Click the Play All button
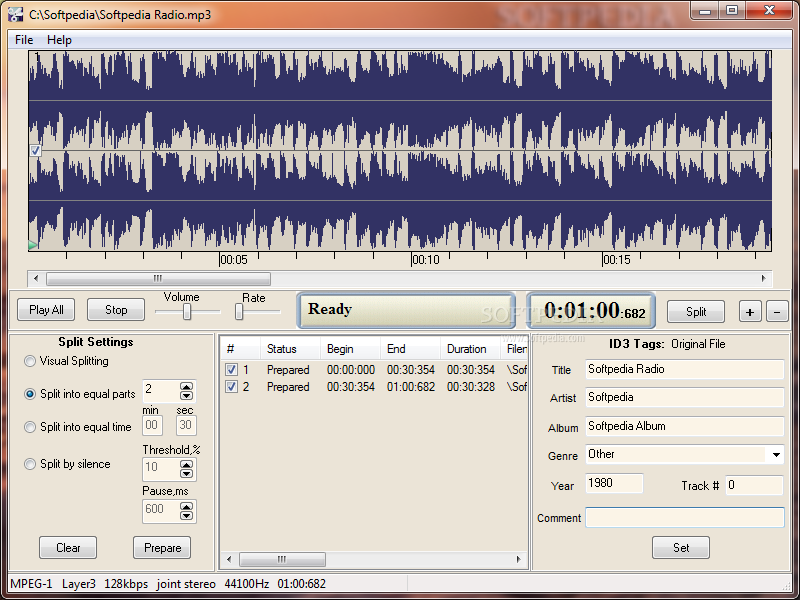 (x=46, y=310)
